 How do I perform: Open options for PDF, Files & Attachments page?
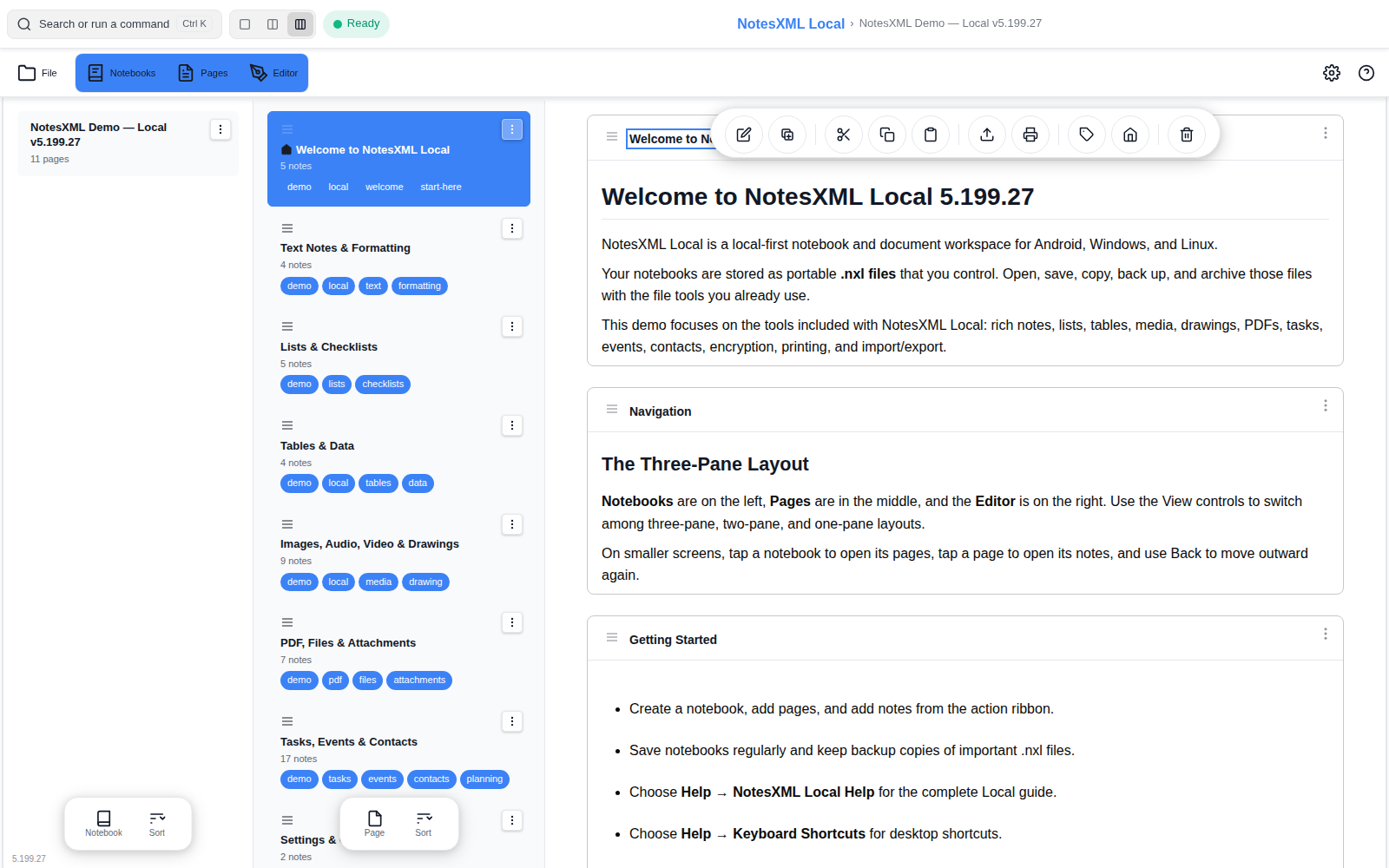512,622
